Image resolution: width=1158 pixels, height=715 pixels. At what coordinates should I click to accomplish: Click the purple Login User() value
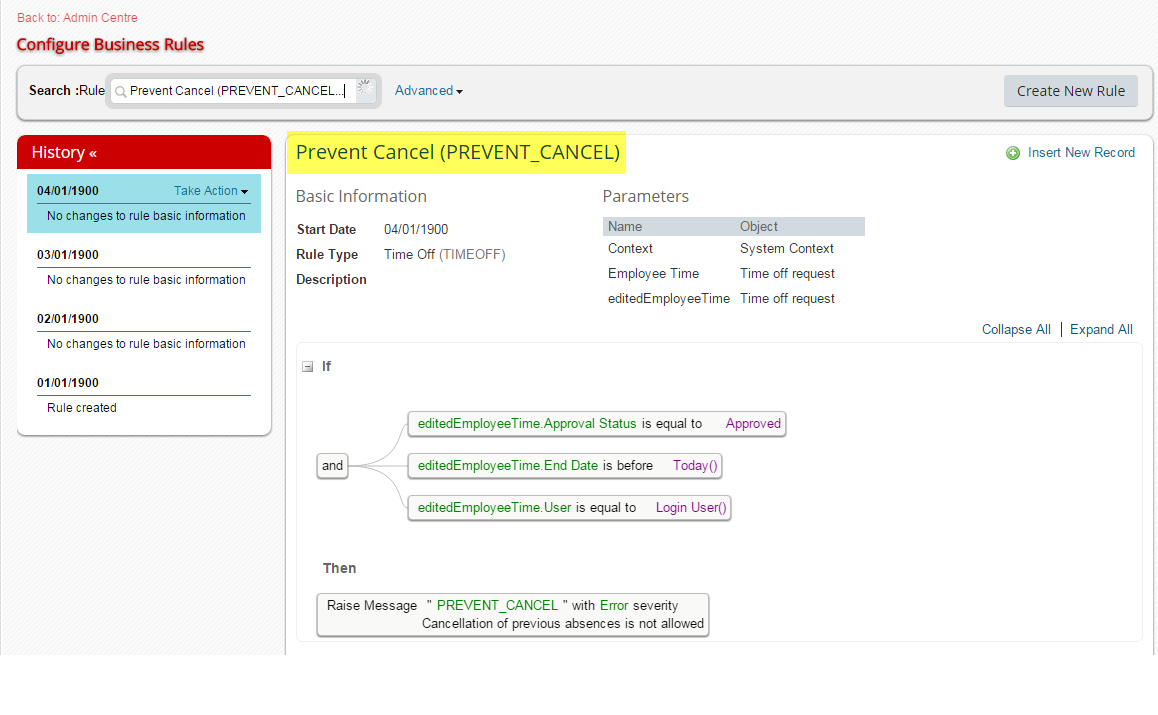(691, 508)
